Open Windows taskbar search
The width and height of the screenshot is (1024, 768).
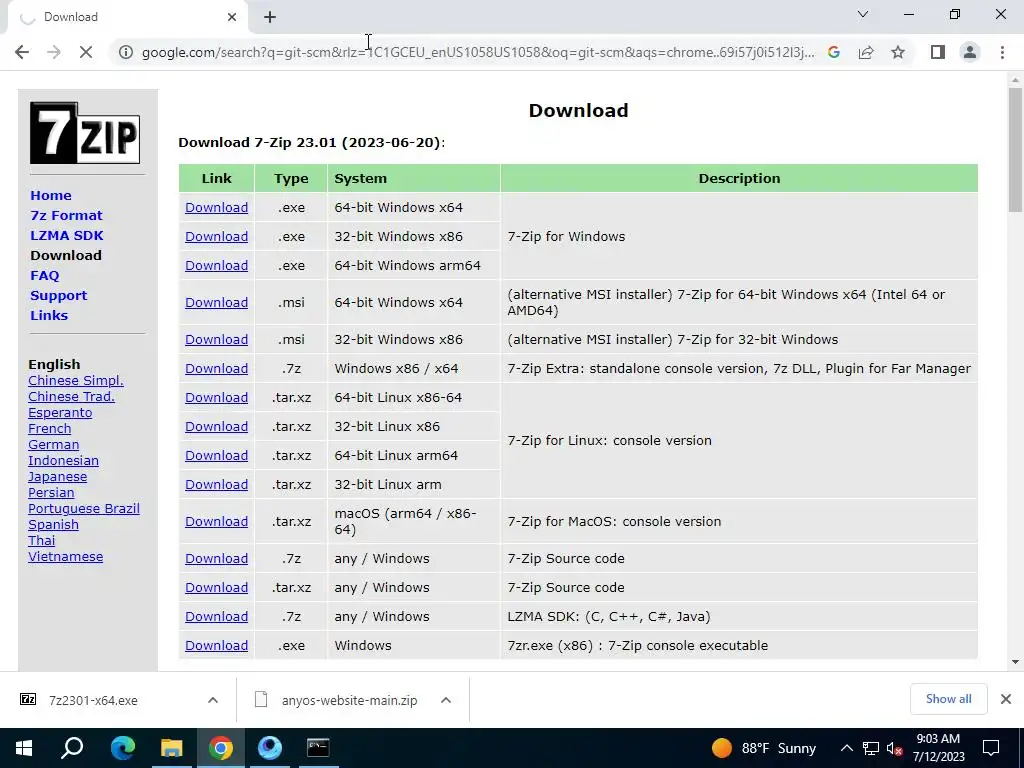point(72,748)
